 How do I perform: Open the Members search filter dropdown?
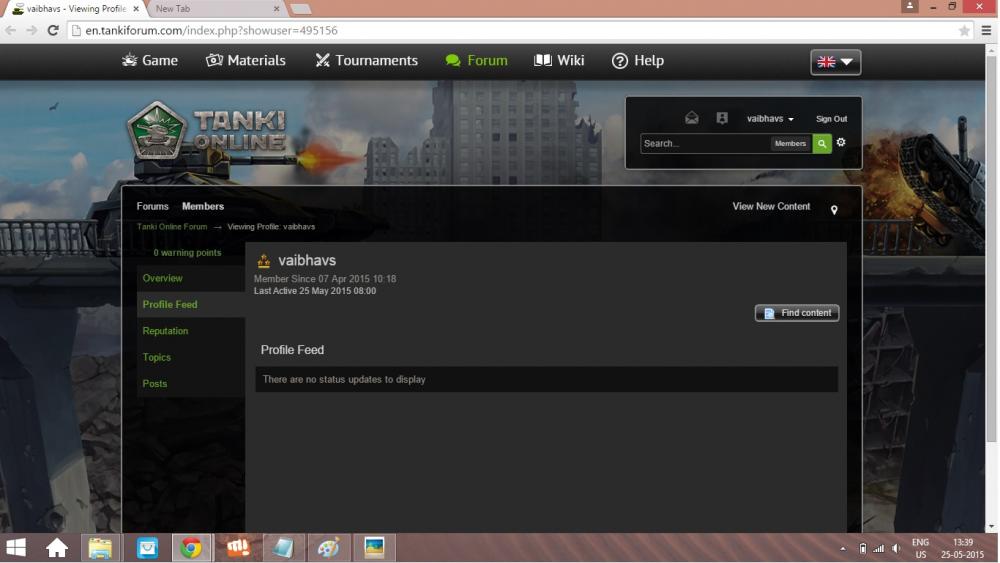pyautogui.click(x=790, y=144)
